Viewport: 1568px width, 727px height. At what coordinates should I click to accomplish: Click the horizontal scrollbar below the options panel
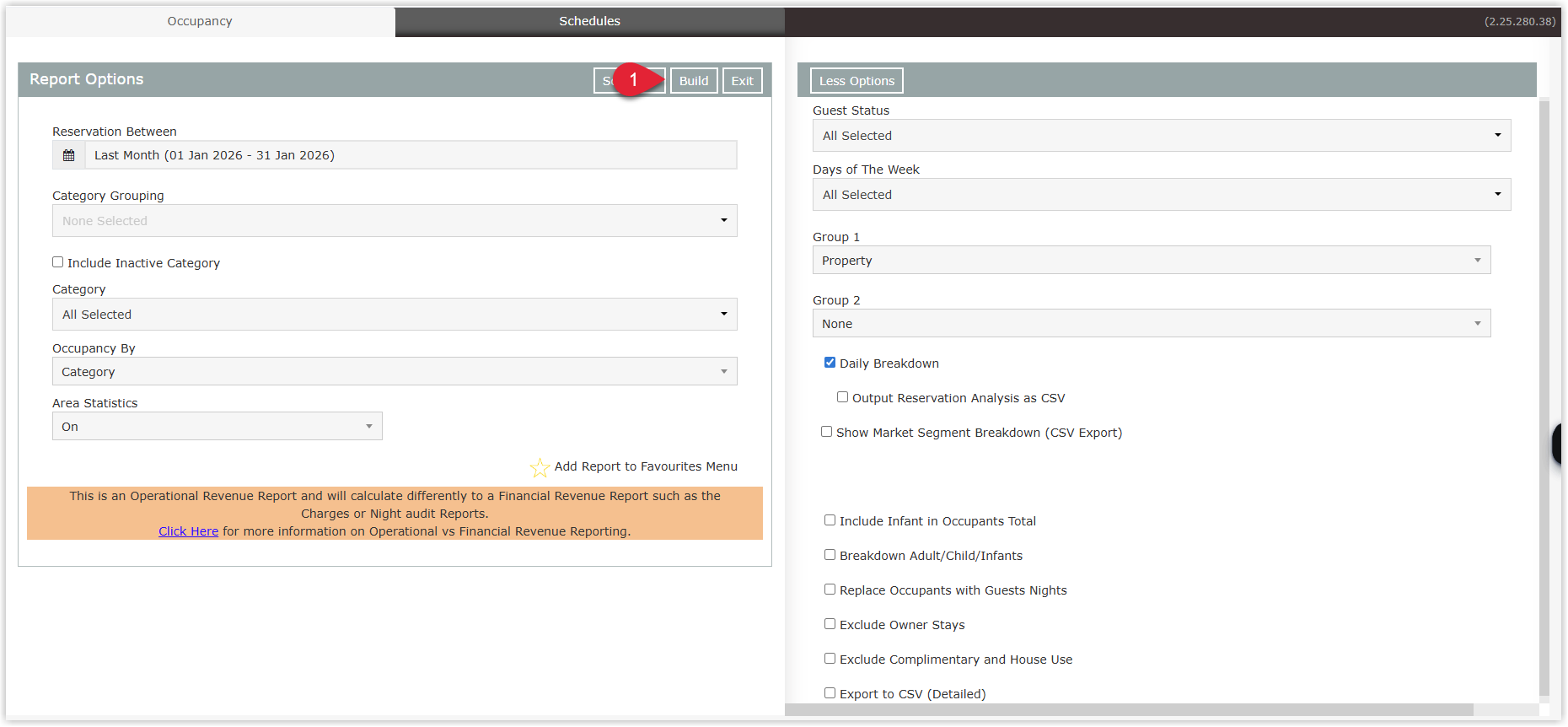[1129, 710]
